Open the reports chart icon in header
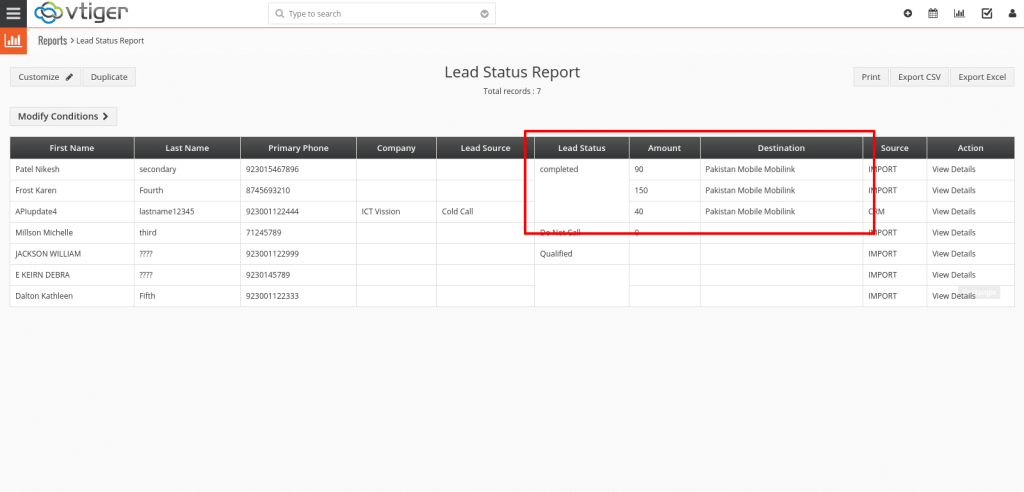Screen dimensions: 1024x492 [x=959, y=14]
